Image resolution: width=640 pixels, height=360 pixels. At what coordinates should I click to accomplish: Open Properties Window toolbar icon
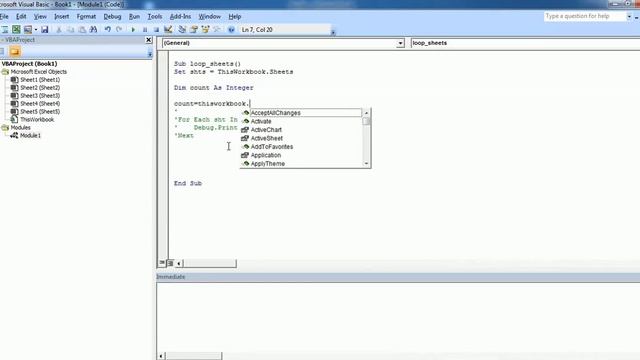coord(194,29)
